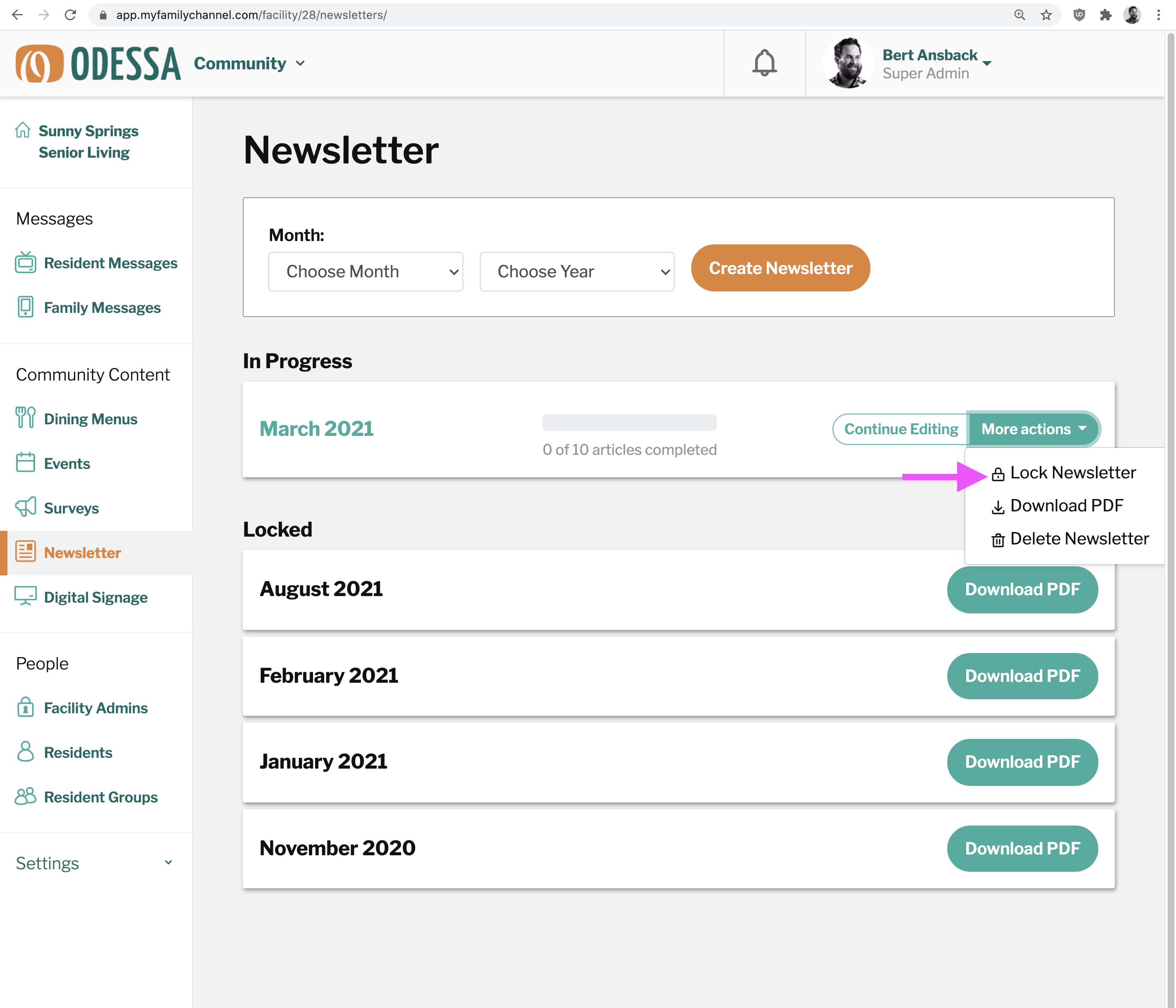The height and width of the screenshot is (1008, 1176).
Task: Open the Events page
Action: point(67,464)
